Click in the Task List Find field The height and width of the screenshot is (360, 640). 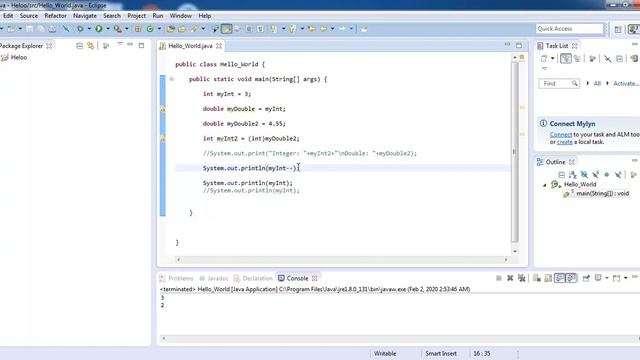[x=559, y=83]
